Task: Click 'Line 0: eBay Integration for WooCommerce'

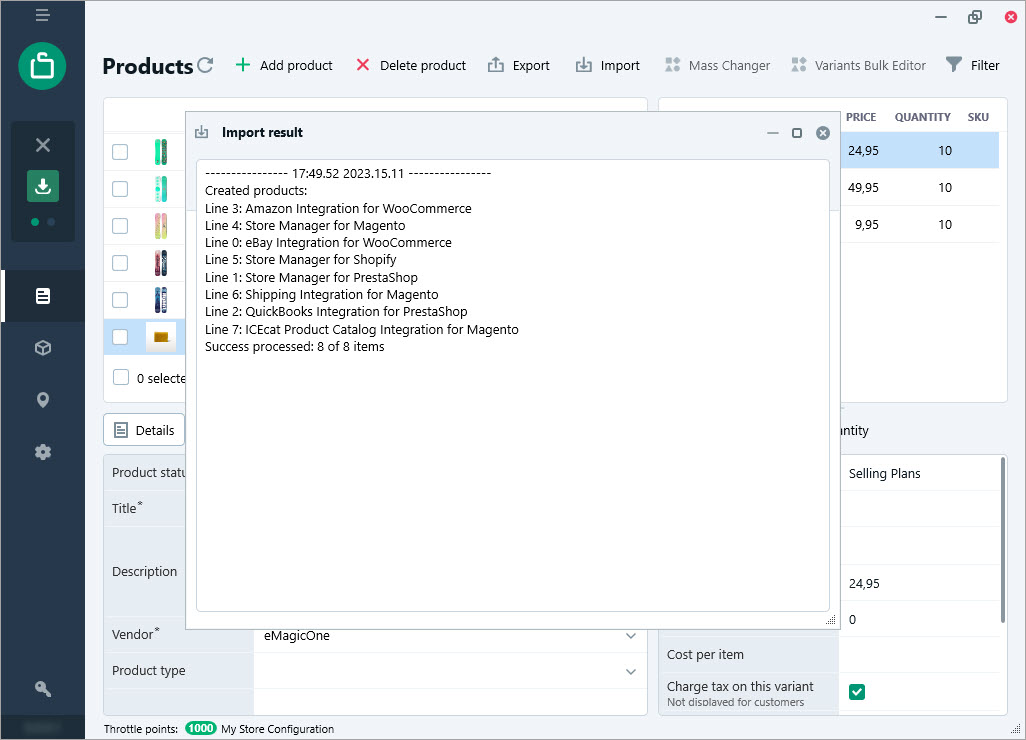Action: click(328, 243)
